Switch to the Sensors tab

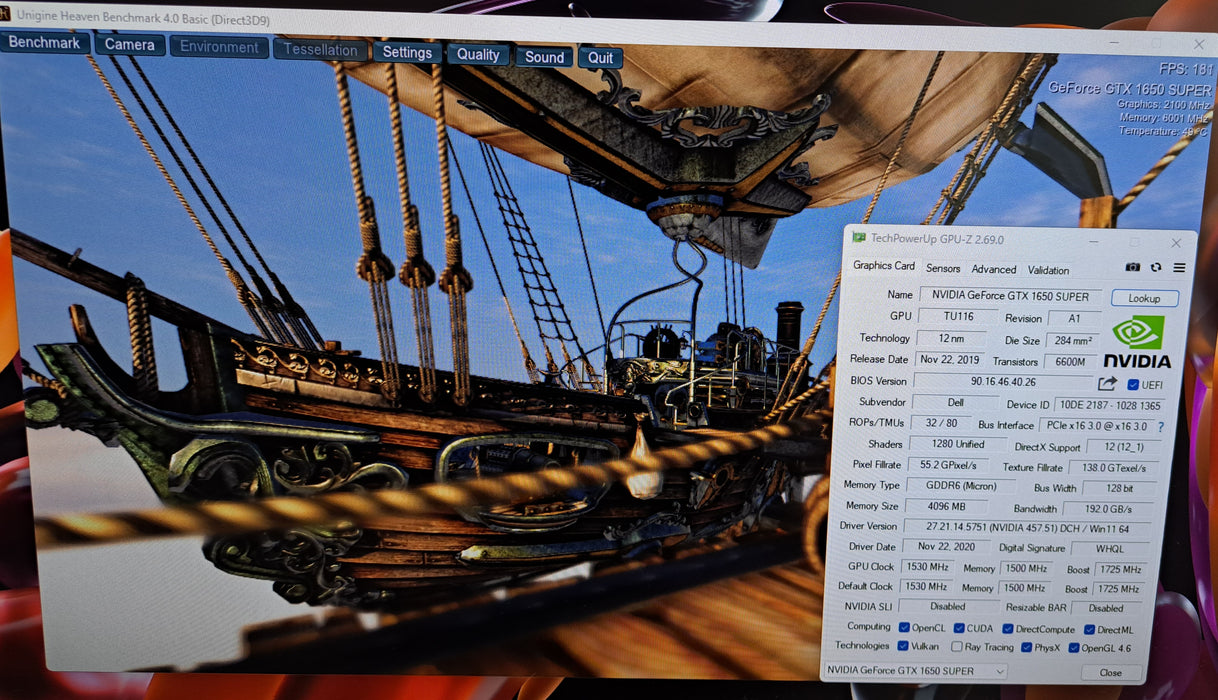943,268
